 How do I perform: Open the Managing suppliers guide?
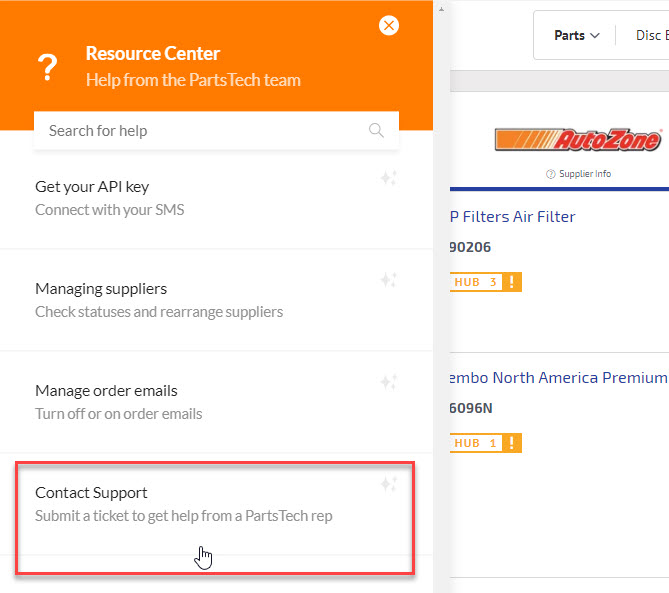point(216,300)
